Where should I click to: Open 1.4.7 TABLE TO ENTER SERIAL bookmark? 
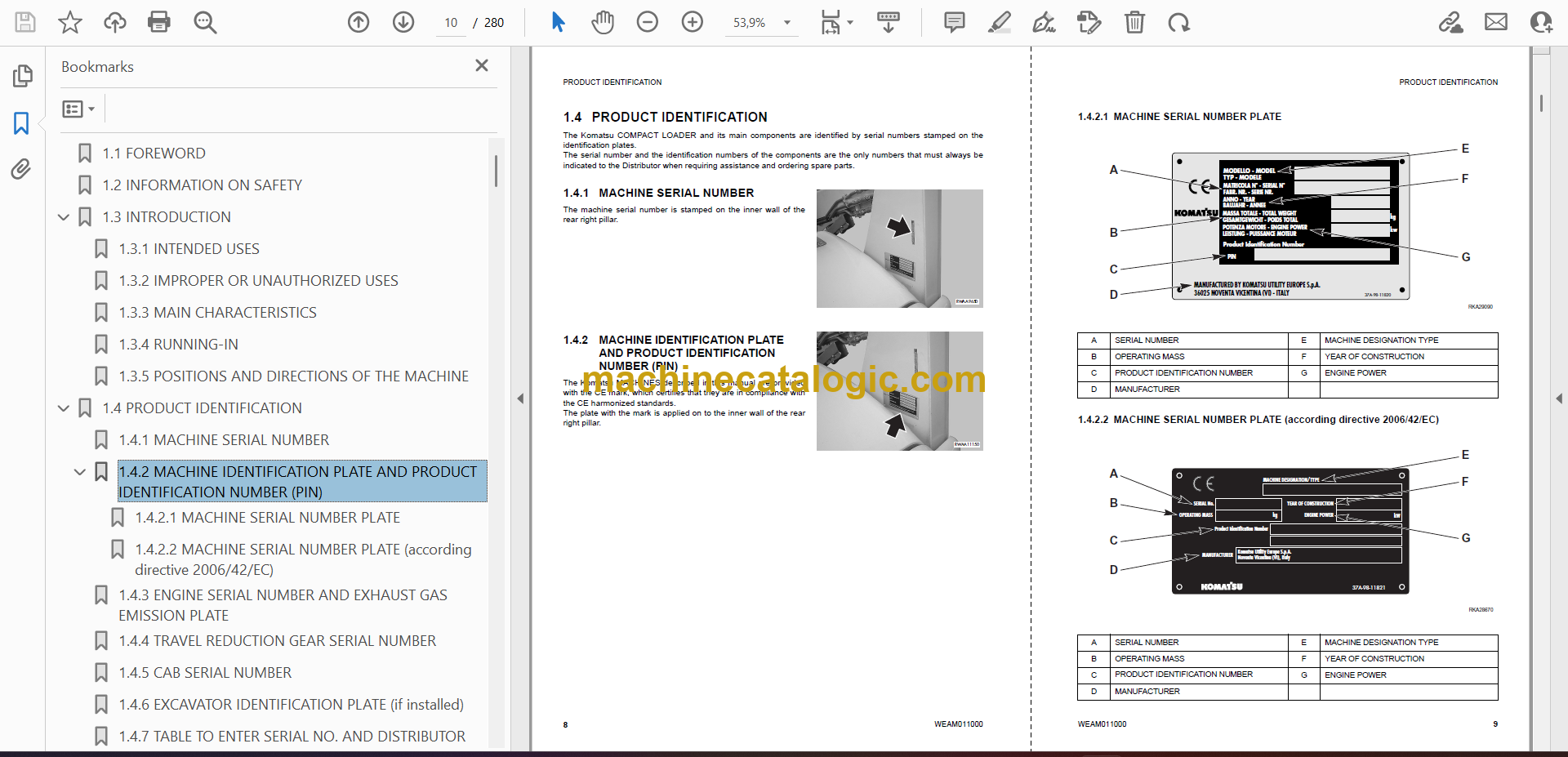click(x=292, y=737)
